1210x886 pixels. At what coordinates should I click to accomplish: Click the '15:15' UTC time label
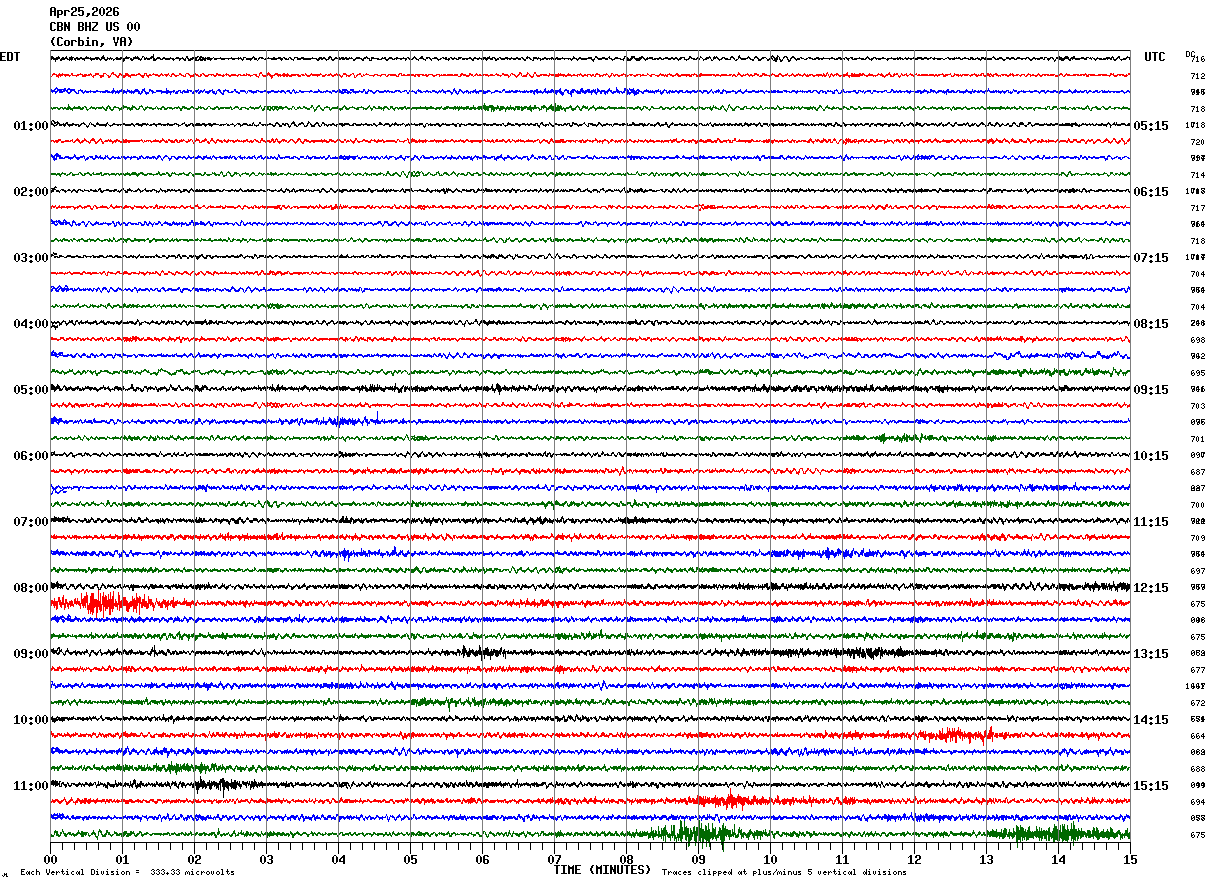click(x=1151, y=786)
